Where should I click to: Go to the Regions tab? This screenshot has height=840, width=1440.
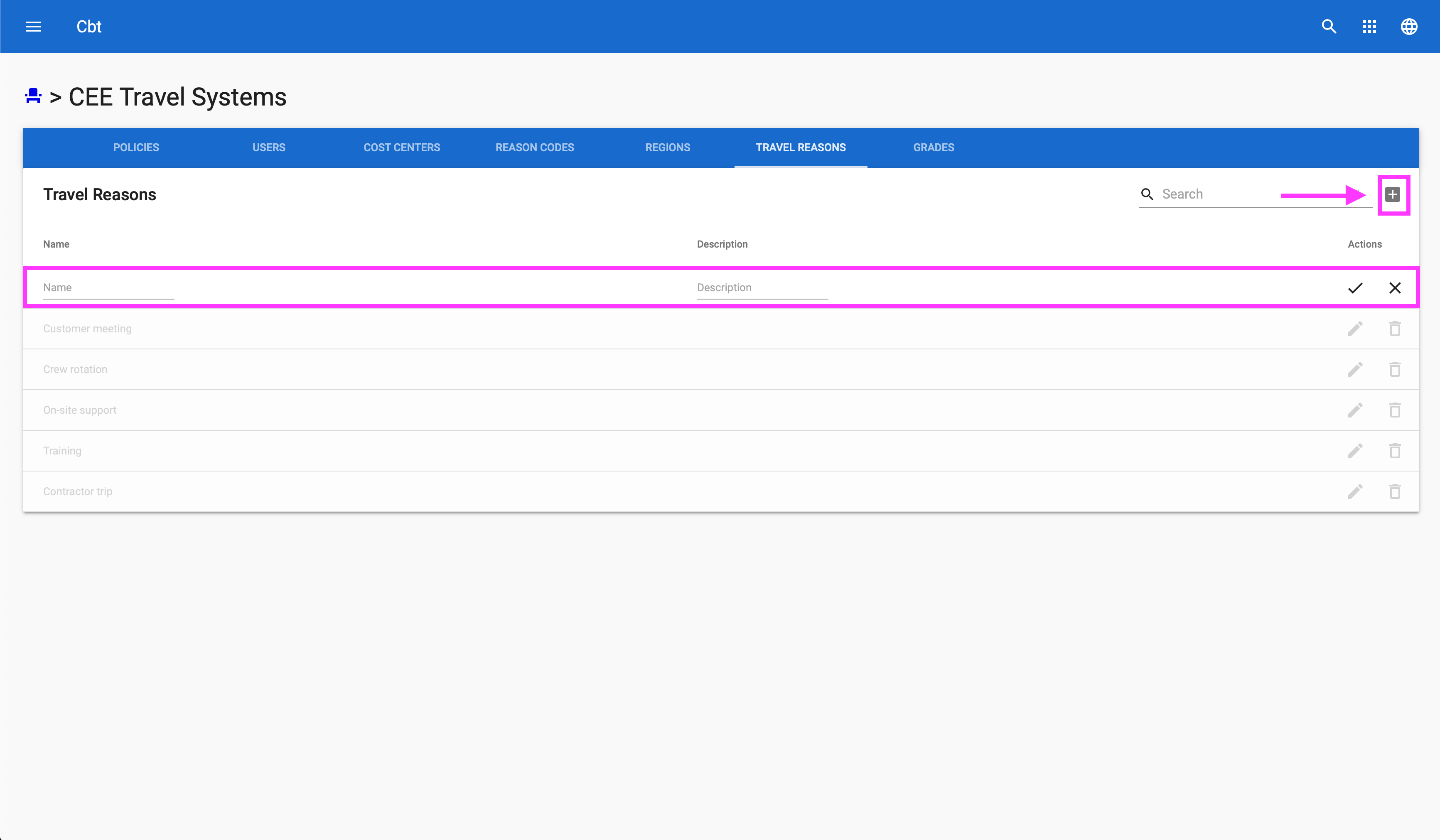click(667, 147)
